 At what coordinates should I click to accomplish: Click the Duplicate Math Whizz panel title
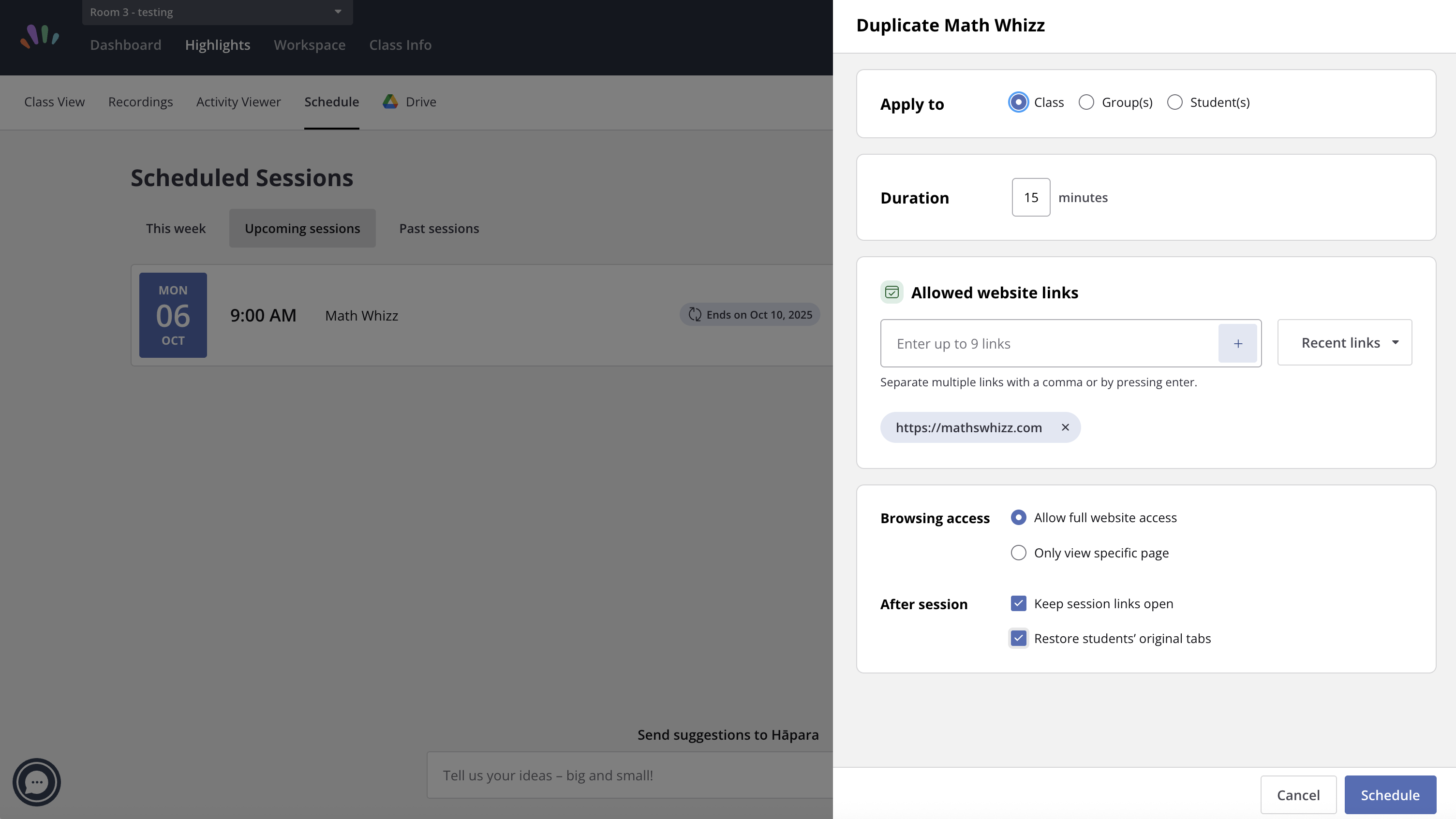(951, 26)
